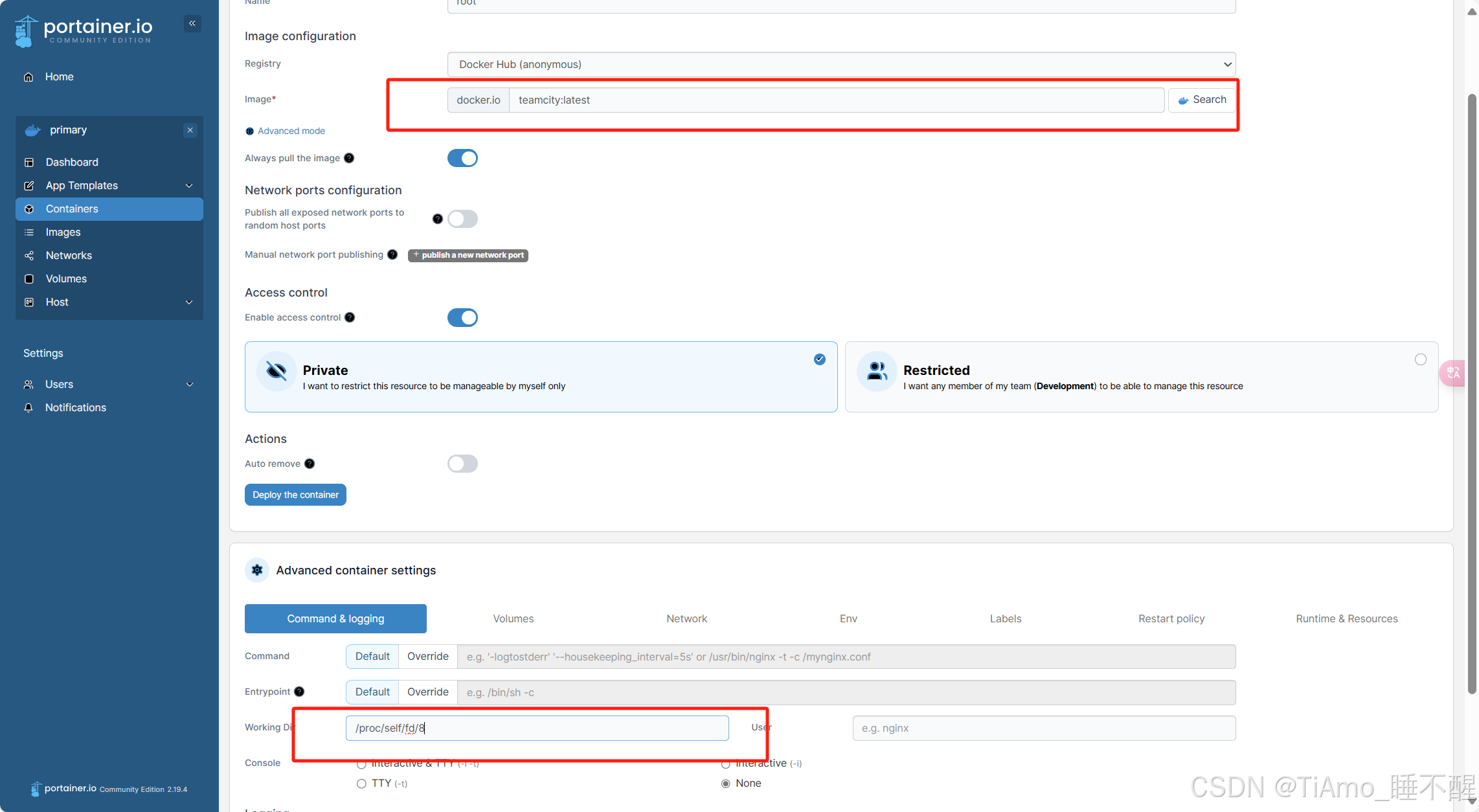Choose Override for Entrypoint
This screenshot has width=1479, height=812.
[428, 692]
